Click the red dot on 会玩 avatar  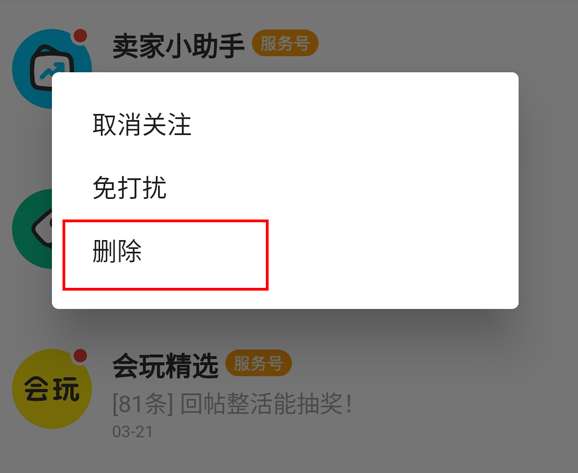click(x=80, y=356)
